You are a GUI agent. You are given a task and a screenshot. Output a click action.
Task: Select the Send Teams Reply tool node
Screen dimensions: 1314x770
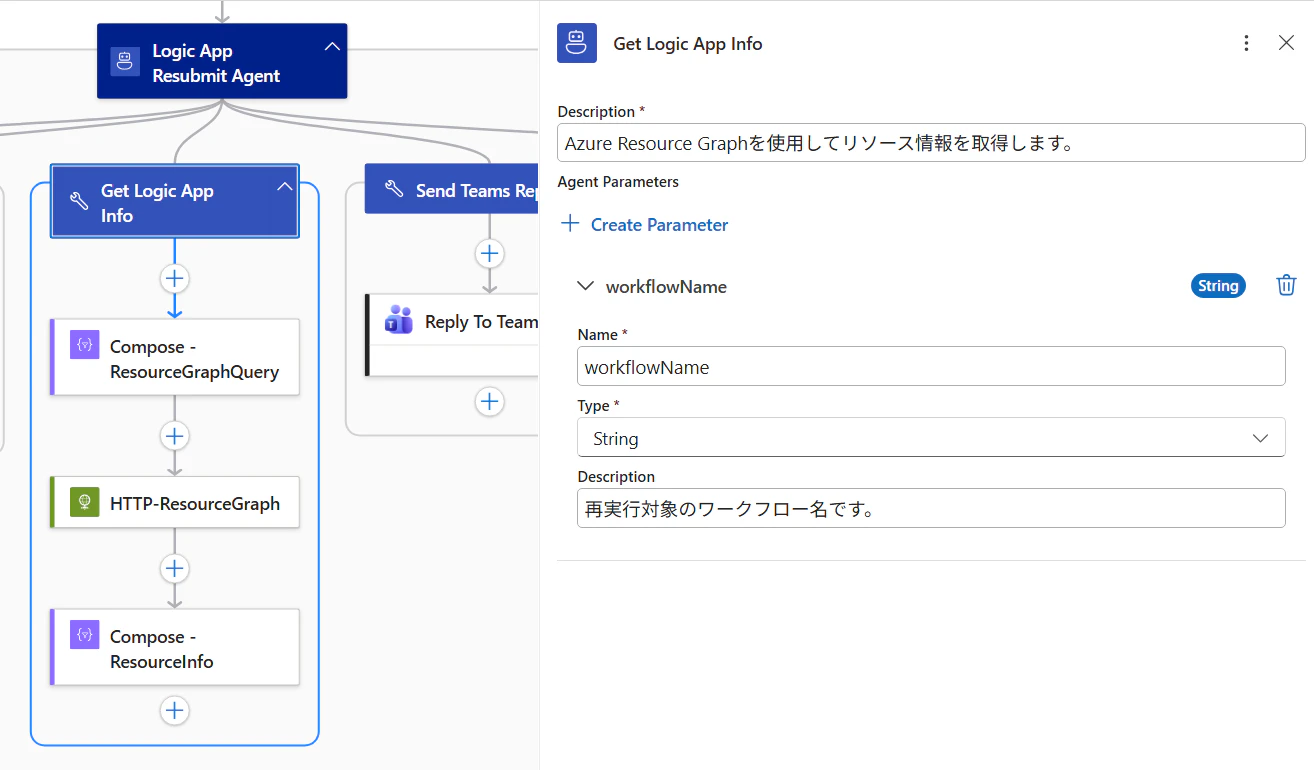[x=452, y=189]
